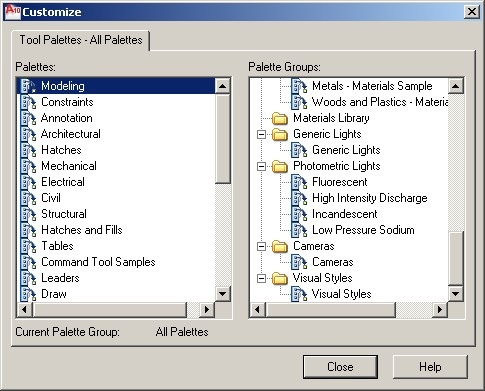The image size is (485, 391).
Task: Collapse the Visual Styles group
Action: pos(262,278)
